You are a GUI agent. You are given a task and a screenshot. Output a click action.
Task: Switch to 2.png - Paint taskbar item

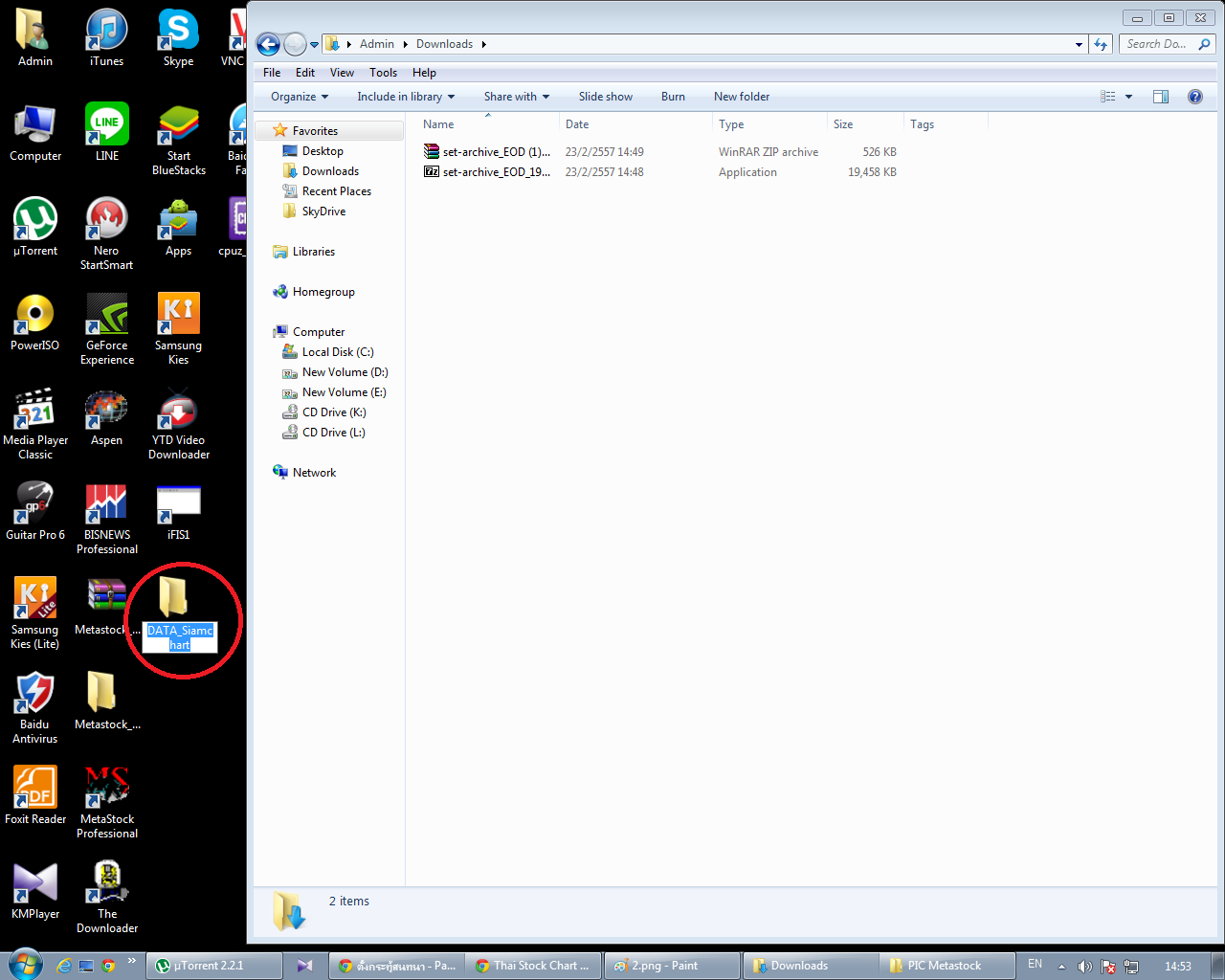[x=673, y=966]
